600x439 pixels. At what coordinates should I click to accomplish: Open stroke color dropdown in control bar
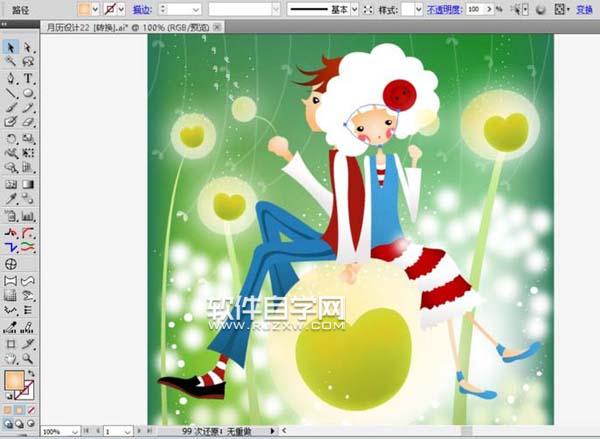pos(121,9)
